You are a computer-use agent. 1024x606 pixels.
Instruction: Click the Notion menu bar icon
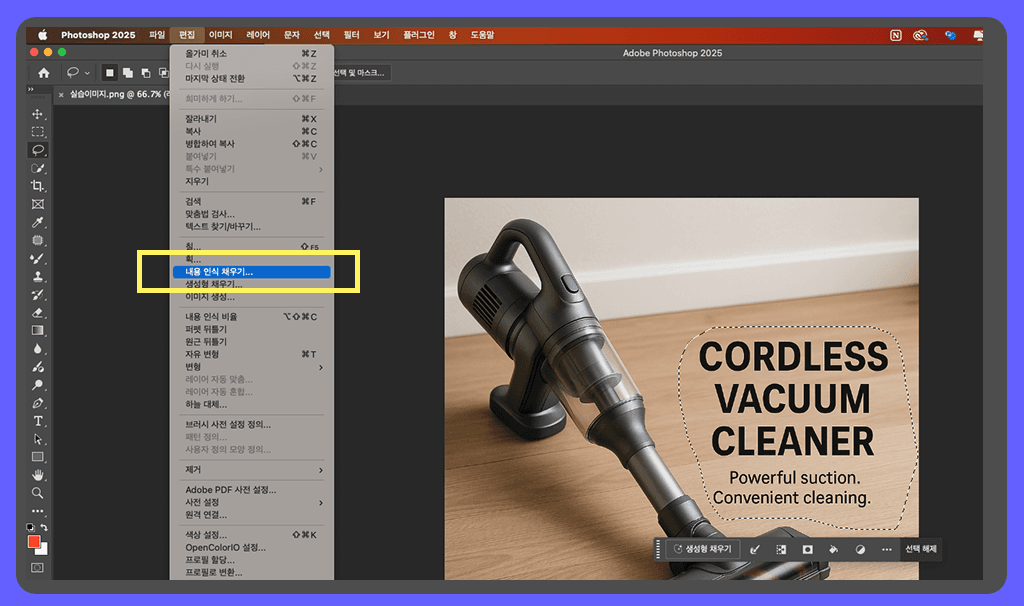896,35
